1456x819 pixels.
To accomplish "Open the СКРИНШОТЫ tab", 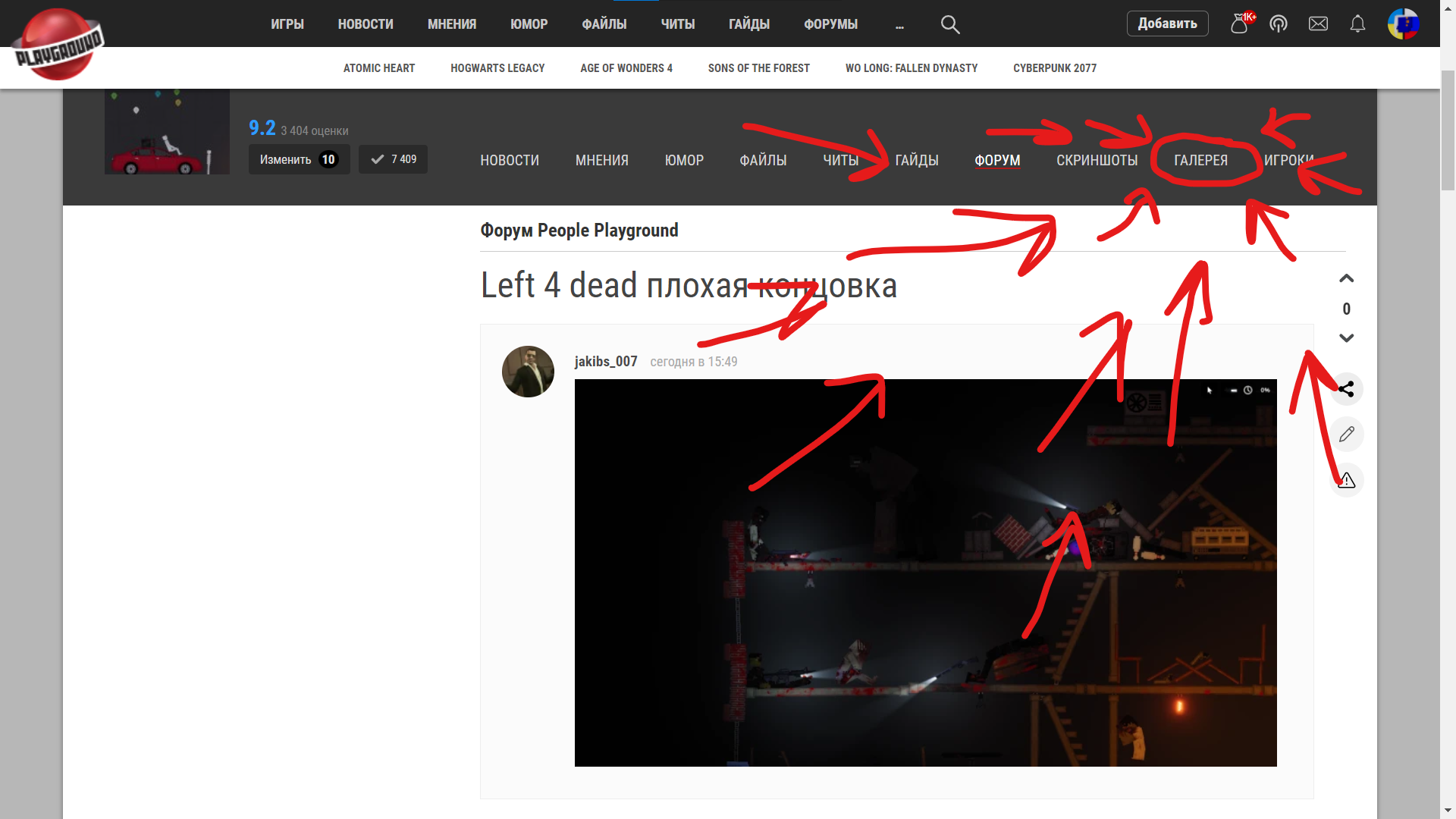I will point(1097,160).
